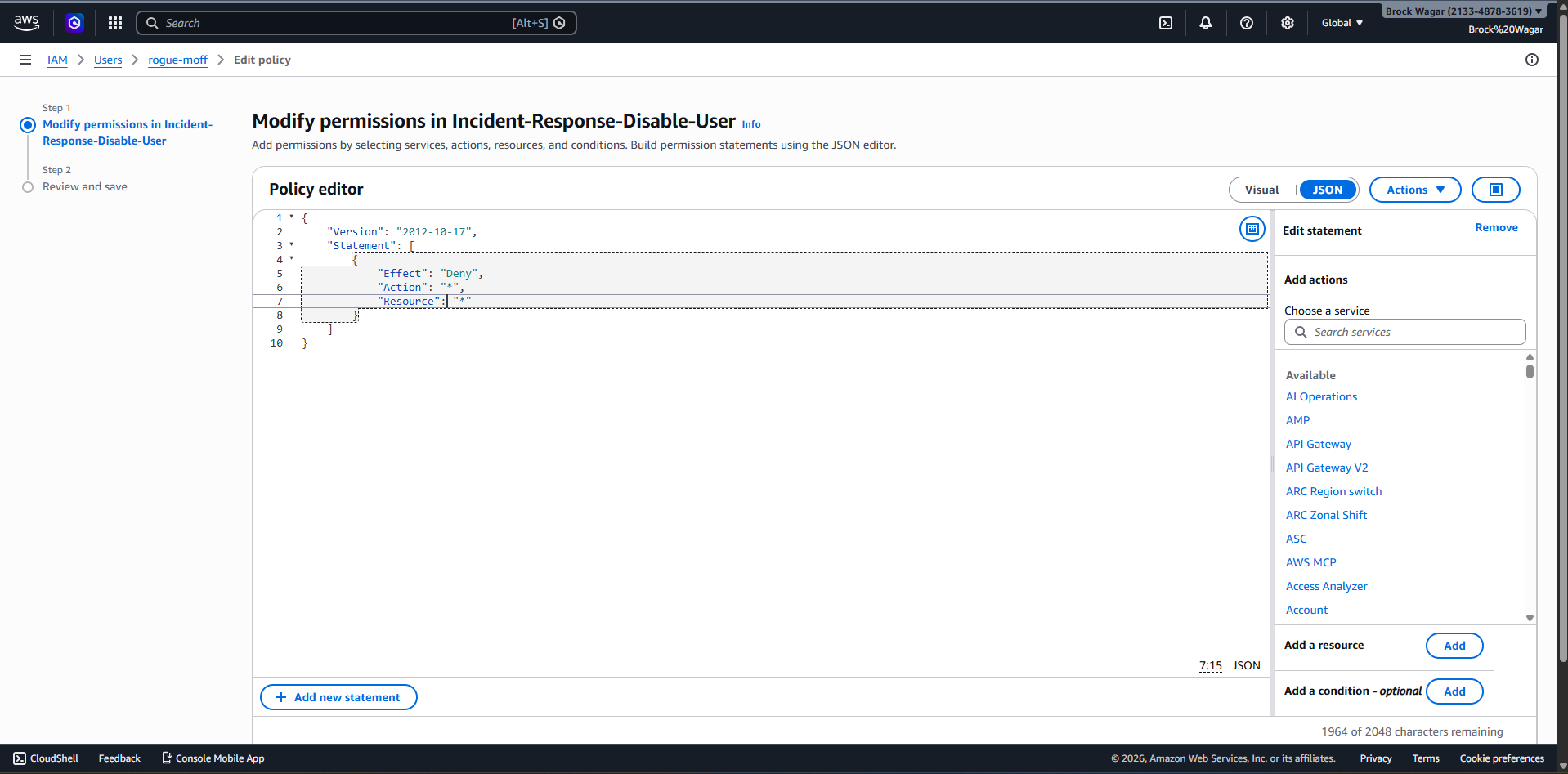Open the Global region selector
The image size is (1568, 774).
1341,22
